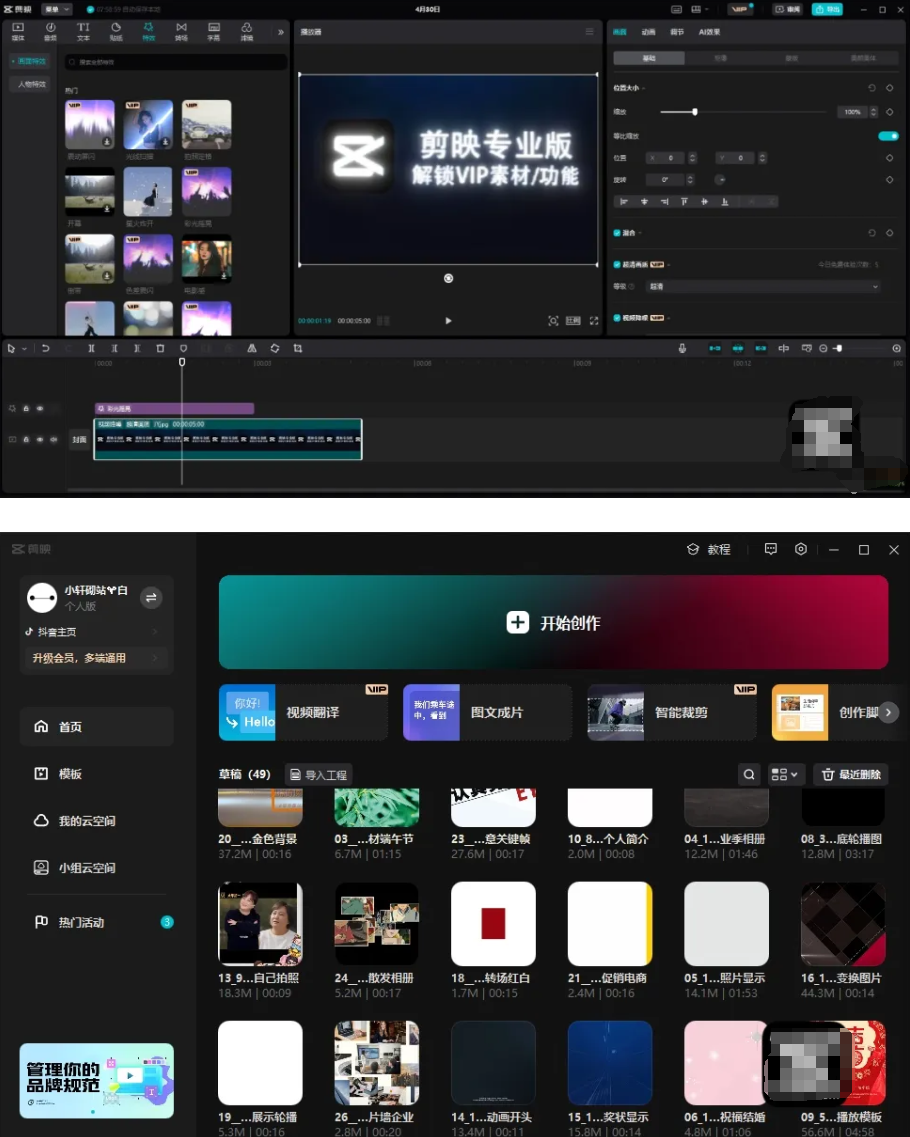This screenshot has height=1137, width=910.
Task: Click the 缩放 scale slider handle
Action: pyautogui.click(x=695, y=112)
